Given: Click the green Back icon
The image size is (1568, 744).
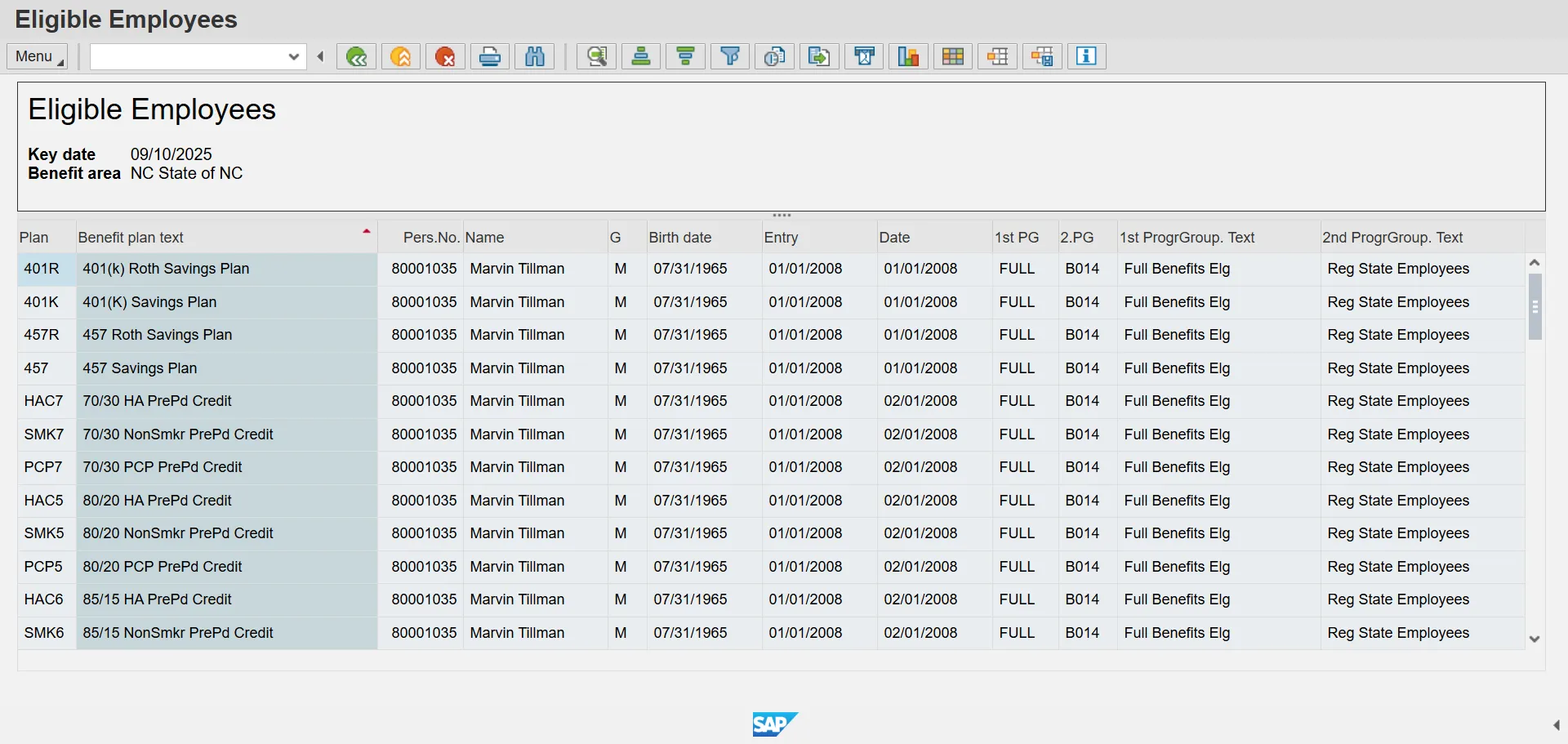Looking at the screenshot, I should pyautogui.click(x=356, y=56).
